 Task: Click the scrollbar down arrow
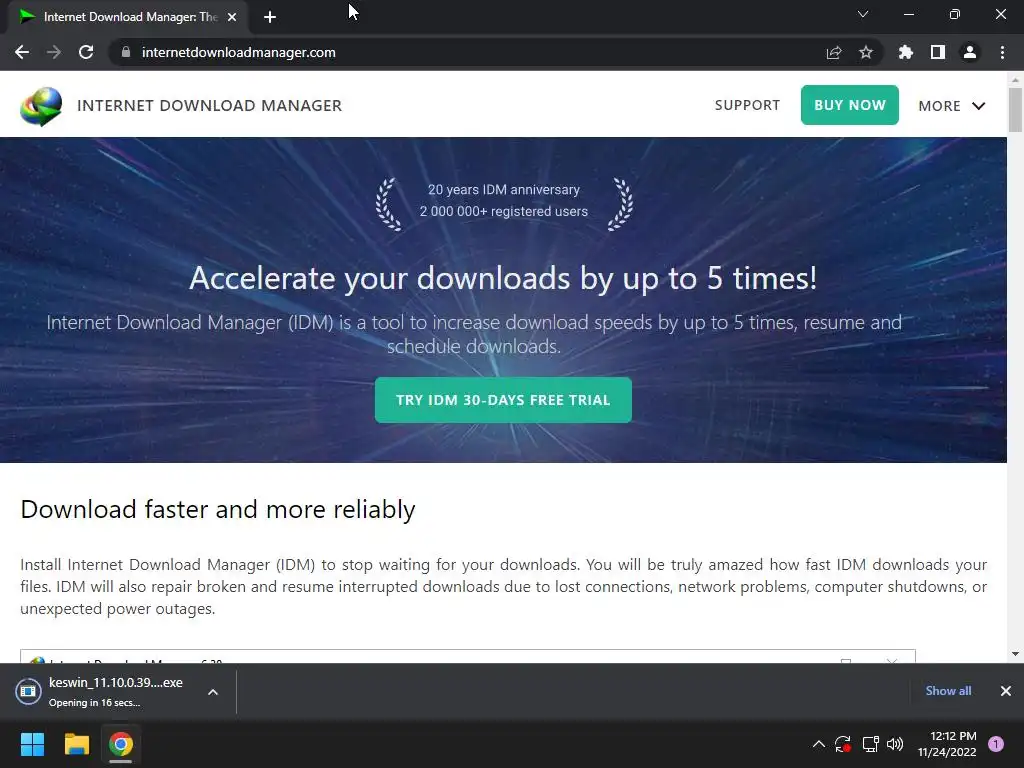point(1015,654)
